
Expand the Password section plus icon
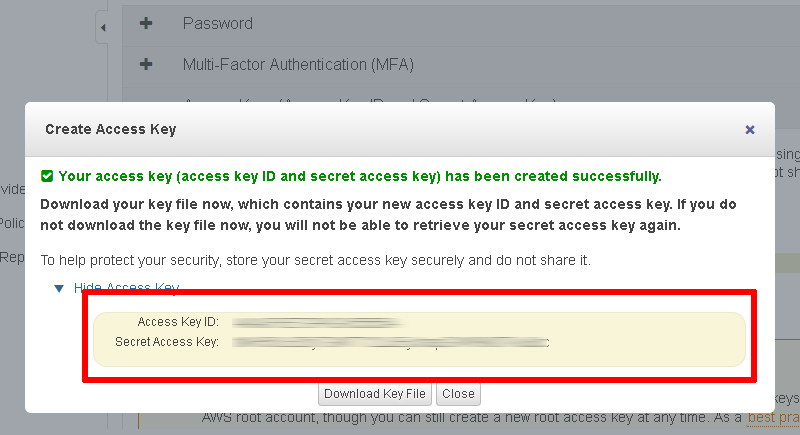point(146,23)
